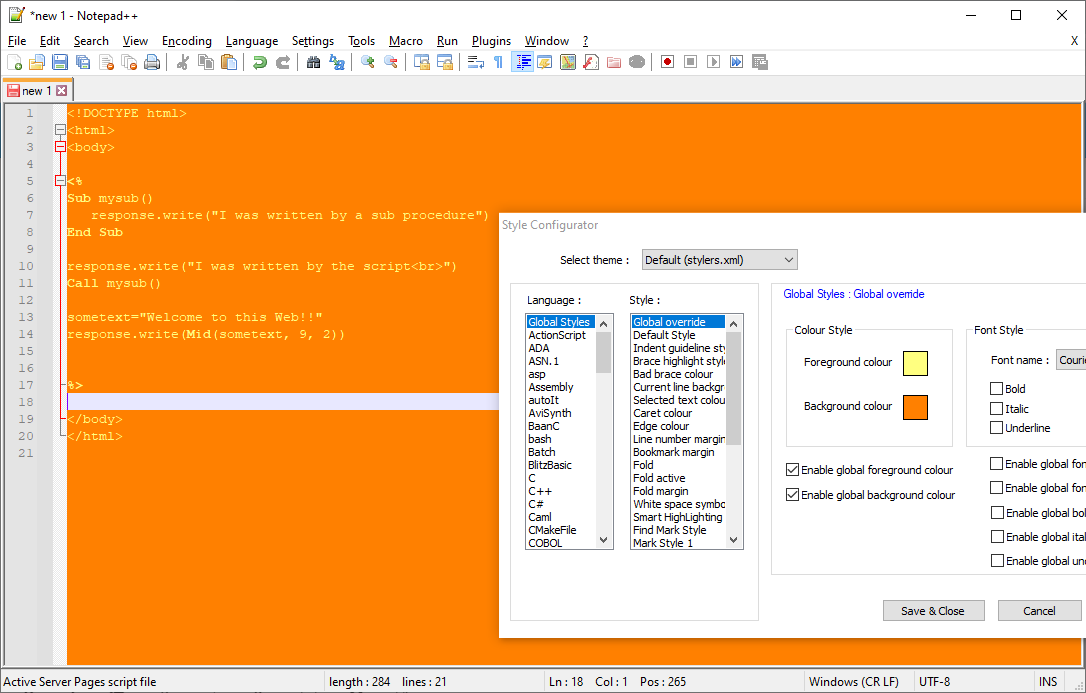Click the Cancel button in Style Configurator

(x=1039, y=611)
